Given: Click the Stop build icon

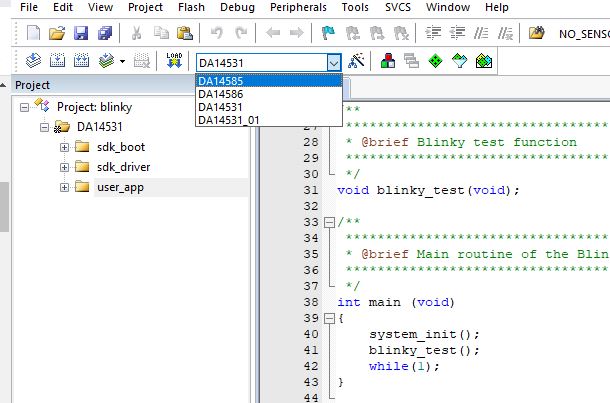Looking at the screenshot, I should coord(142,61).
